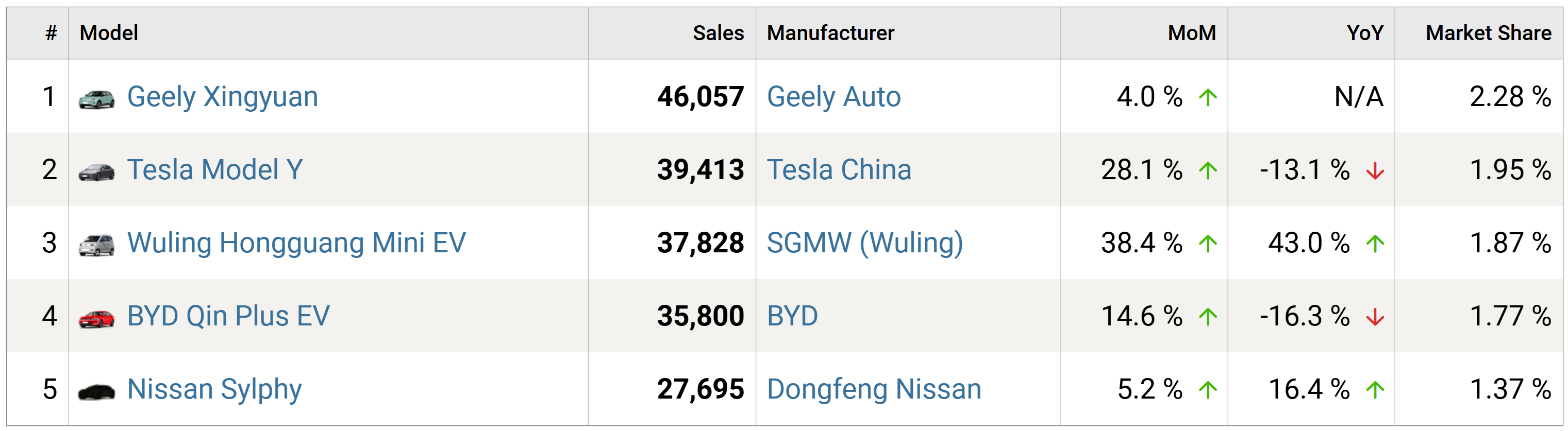
Task: Click the Manufacturer column header
Action: click(x=830, y=33)
